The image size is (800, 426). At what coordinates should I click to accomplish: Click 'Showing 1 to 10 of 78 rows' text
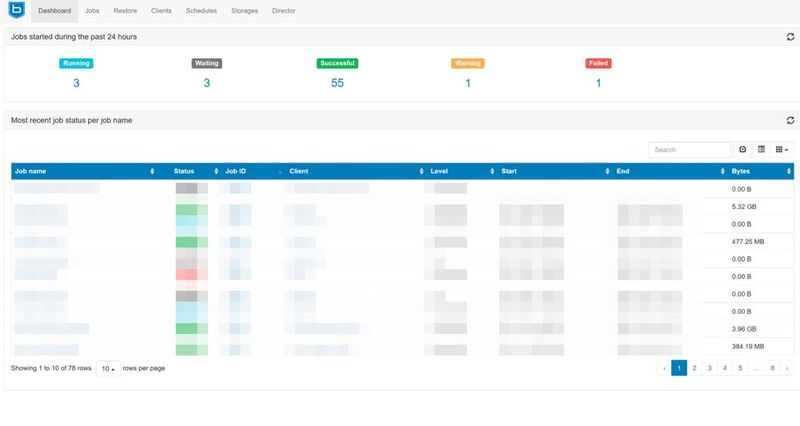51,368
